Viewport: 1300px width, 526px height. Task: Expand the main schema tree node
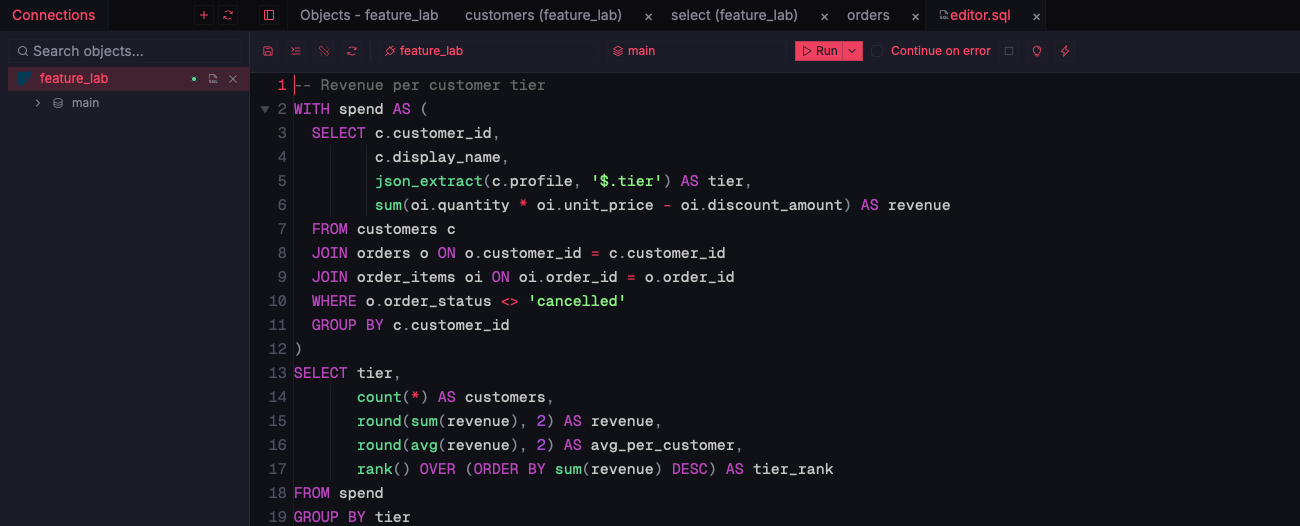[38, 103]
